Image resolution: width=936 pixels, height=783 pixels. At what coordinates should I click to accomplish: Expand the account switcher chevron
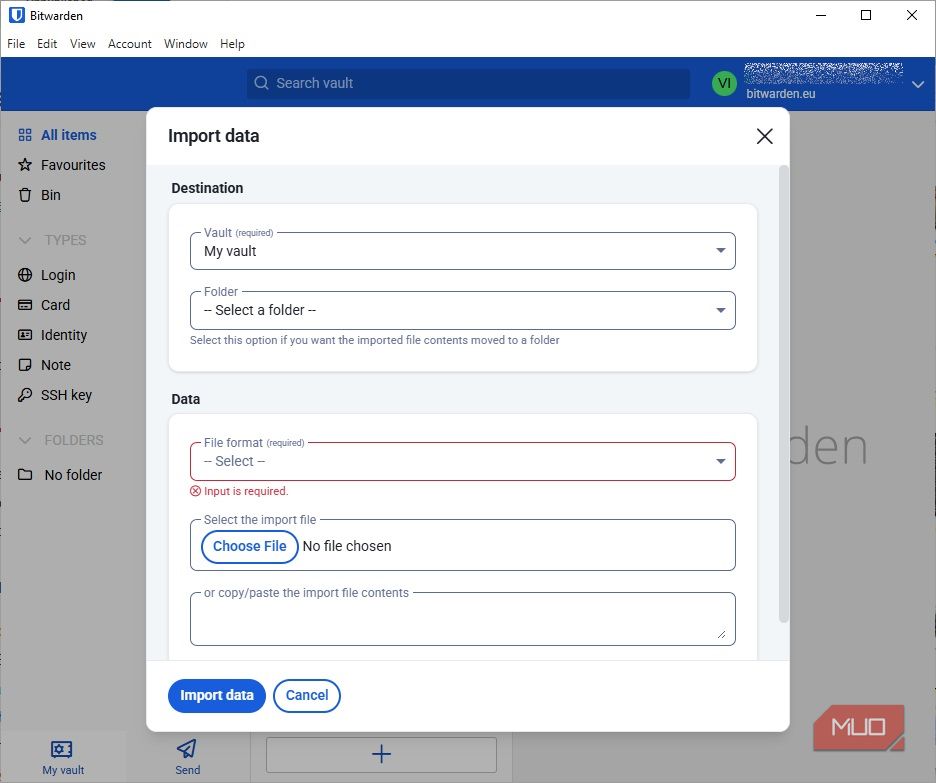[x=918, y=84]
